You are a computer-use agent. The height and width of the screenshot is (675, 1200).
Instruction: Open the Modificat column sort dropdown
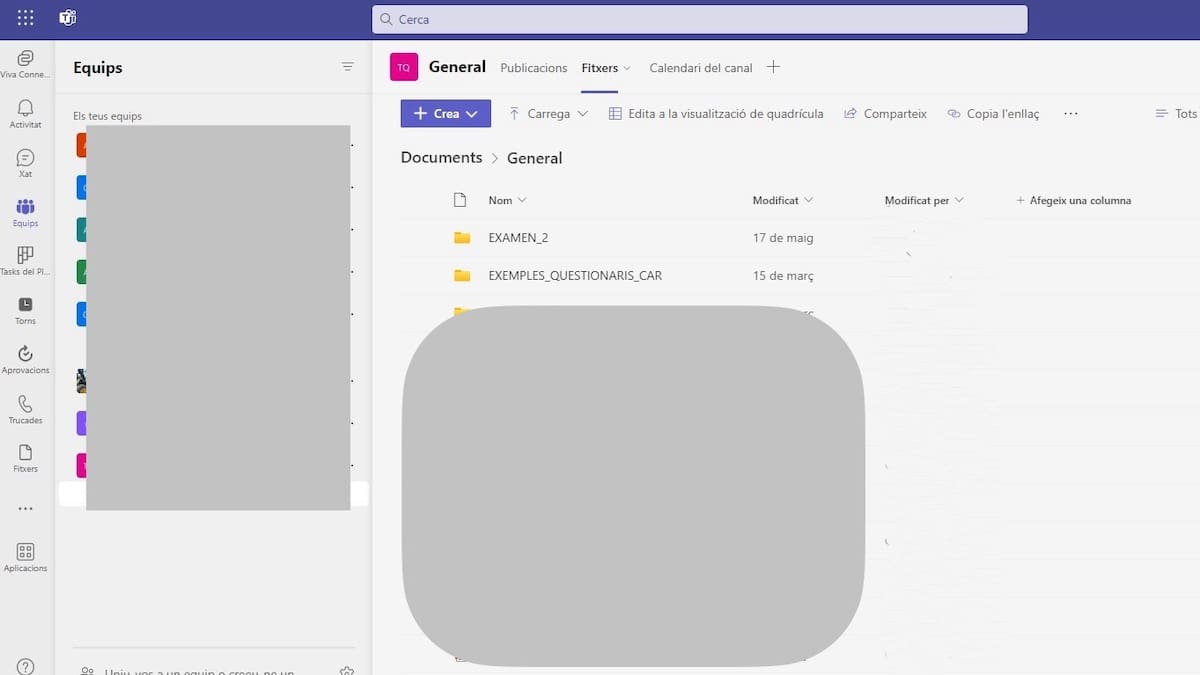(782, 200)
